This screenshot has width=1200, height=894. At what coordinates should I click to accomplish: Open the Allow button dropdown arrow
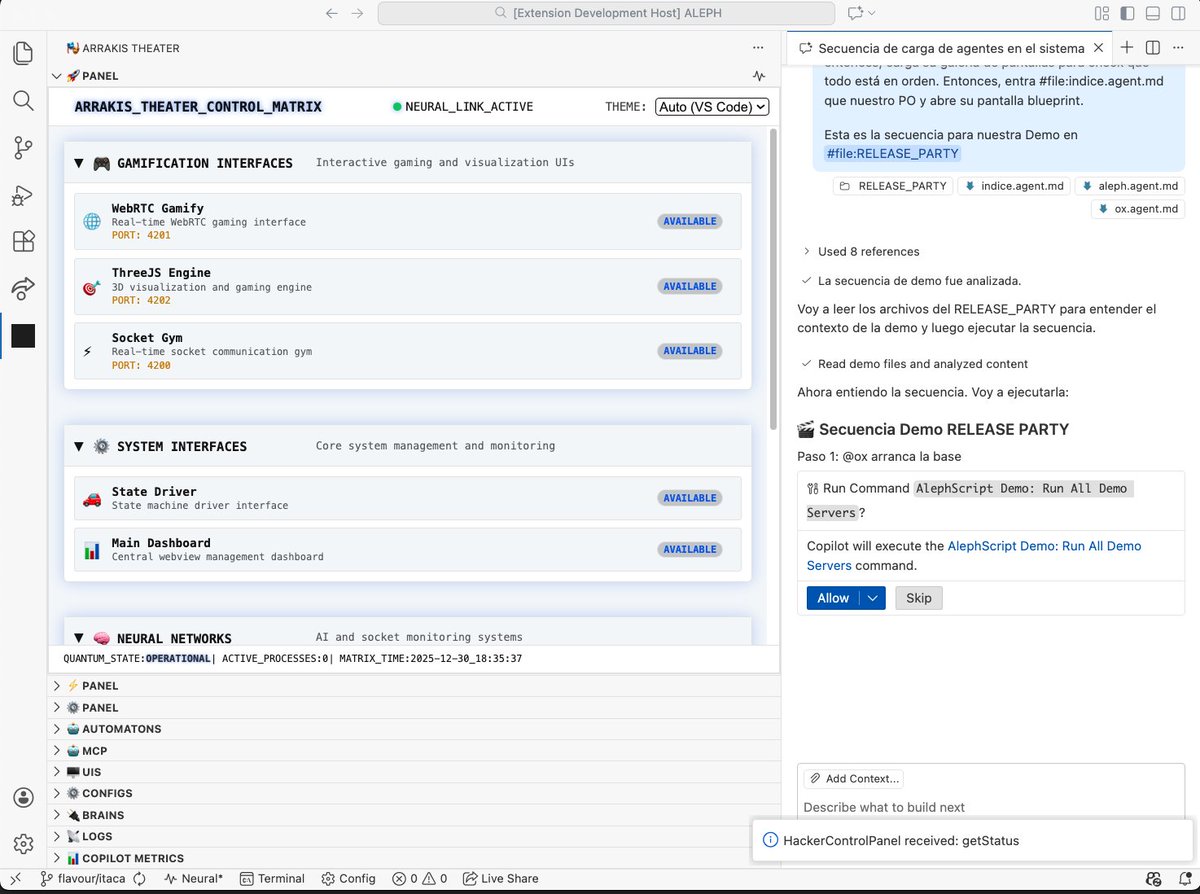tap(873, 598)
